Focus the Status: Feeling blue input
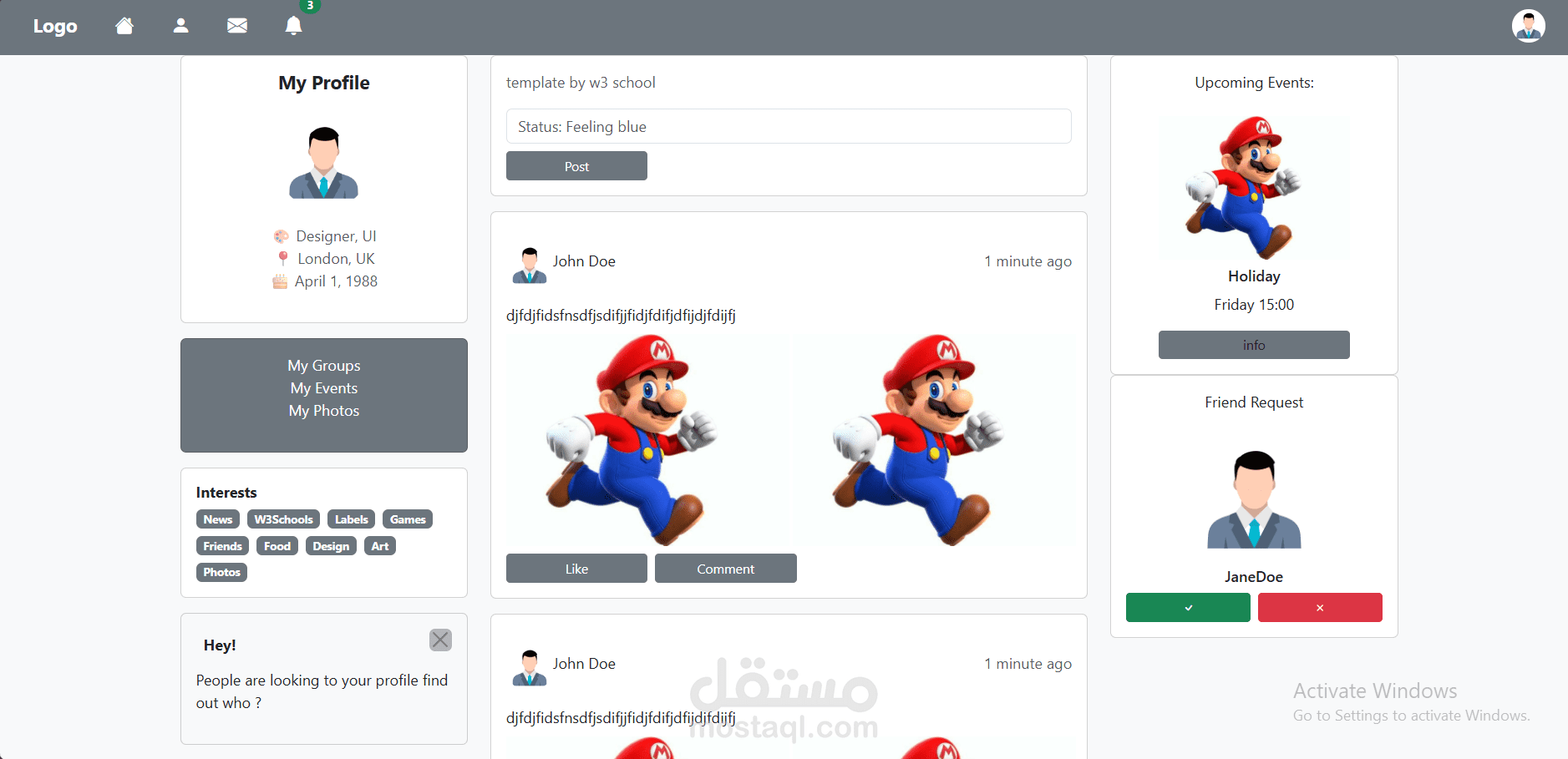The image size is (1568, 759). (x=789, y=126)
